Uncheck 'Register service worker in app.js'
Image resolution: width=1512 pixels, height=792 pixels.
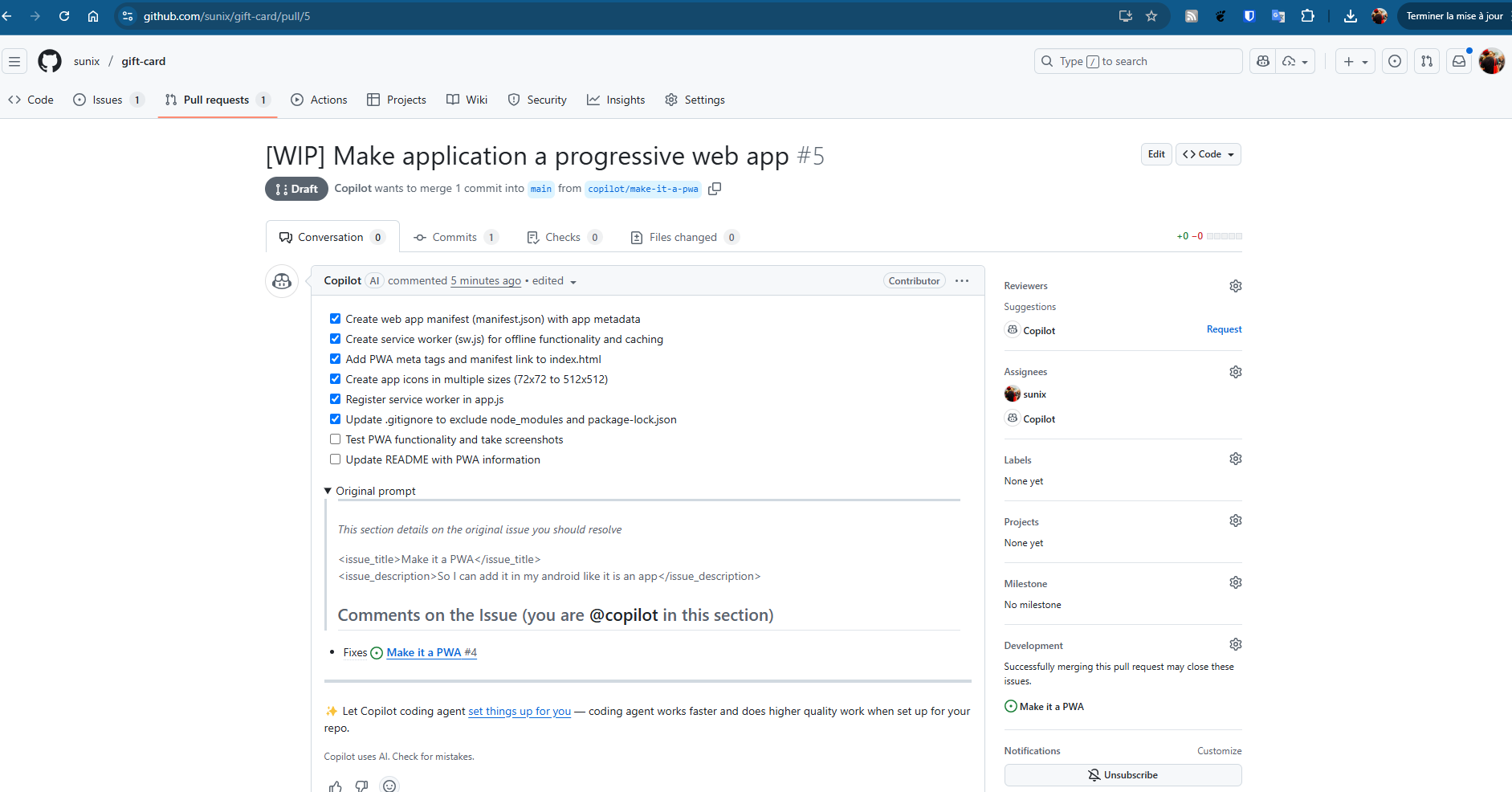(x=335, y=399)
